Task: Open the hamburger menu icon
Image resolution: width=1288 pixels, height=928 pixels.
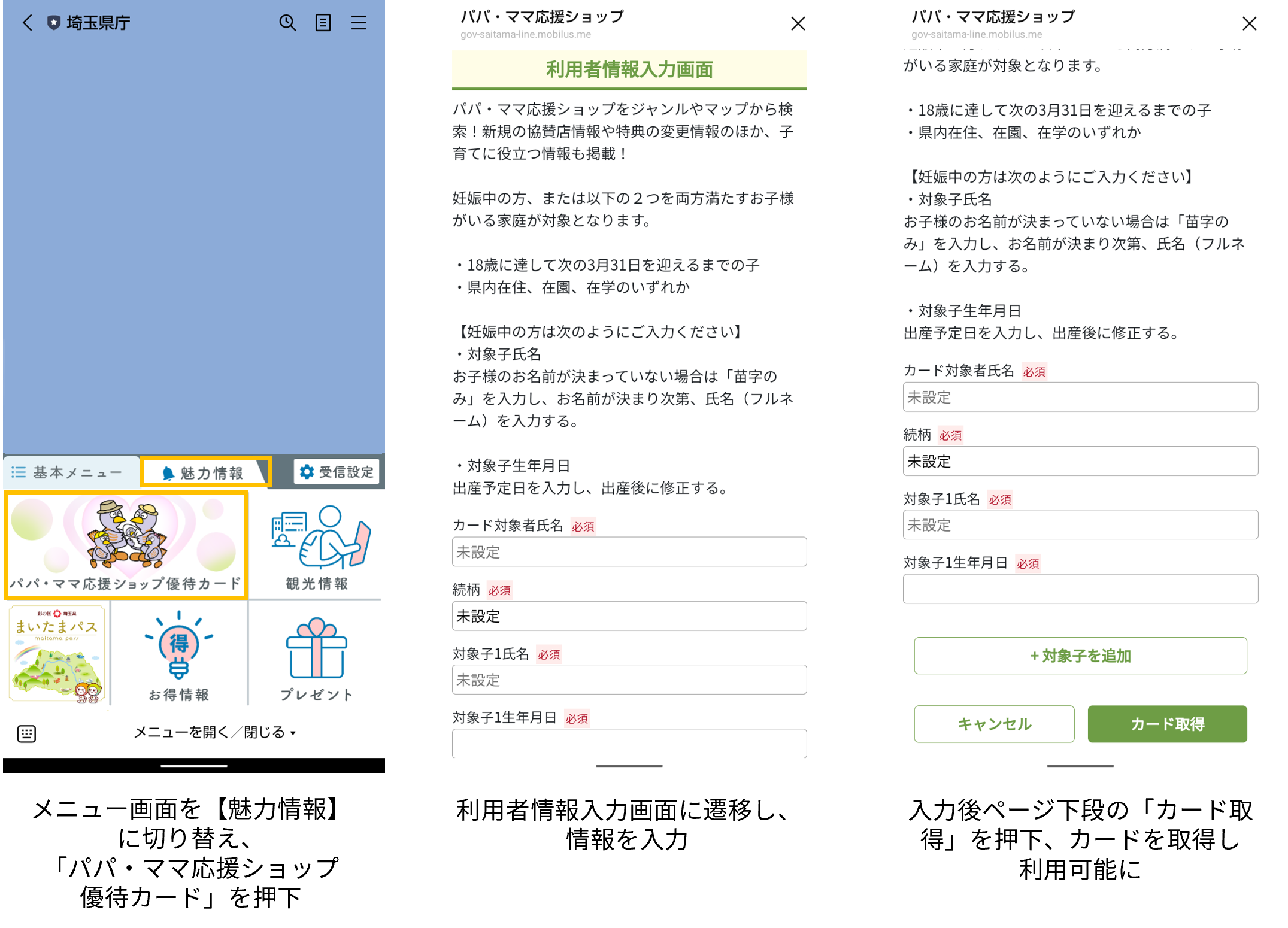Action: pyautogui.click(x=359, y=23)
